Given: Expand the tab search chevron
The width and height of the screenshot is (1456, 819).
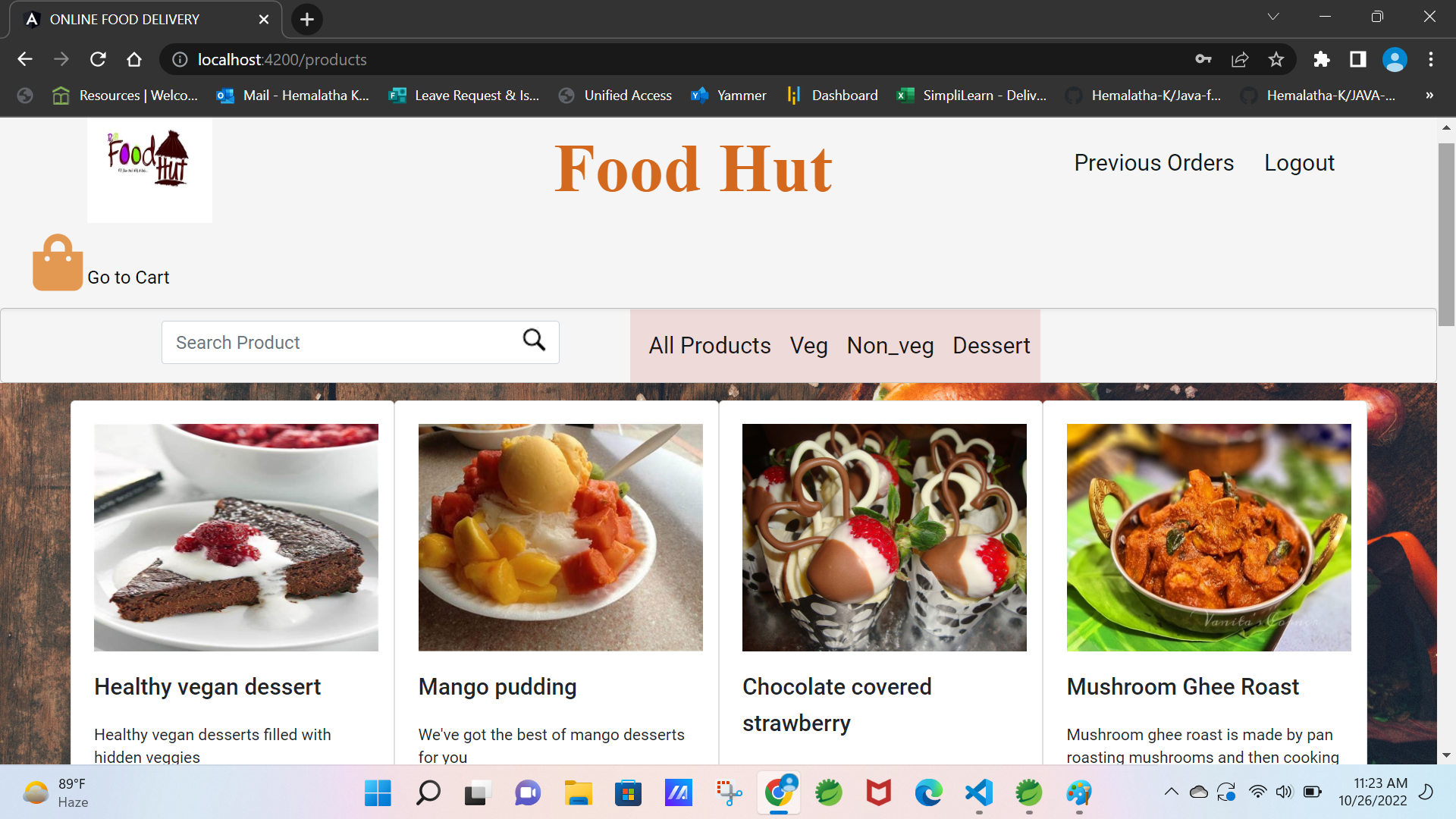Looking at the screenshot, I should [1273, 17].
